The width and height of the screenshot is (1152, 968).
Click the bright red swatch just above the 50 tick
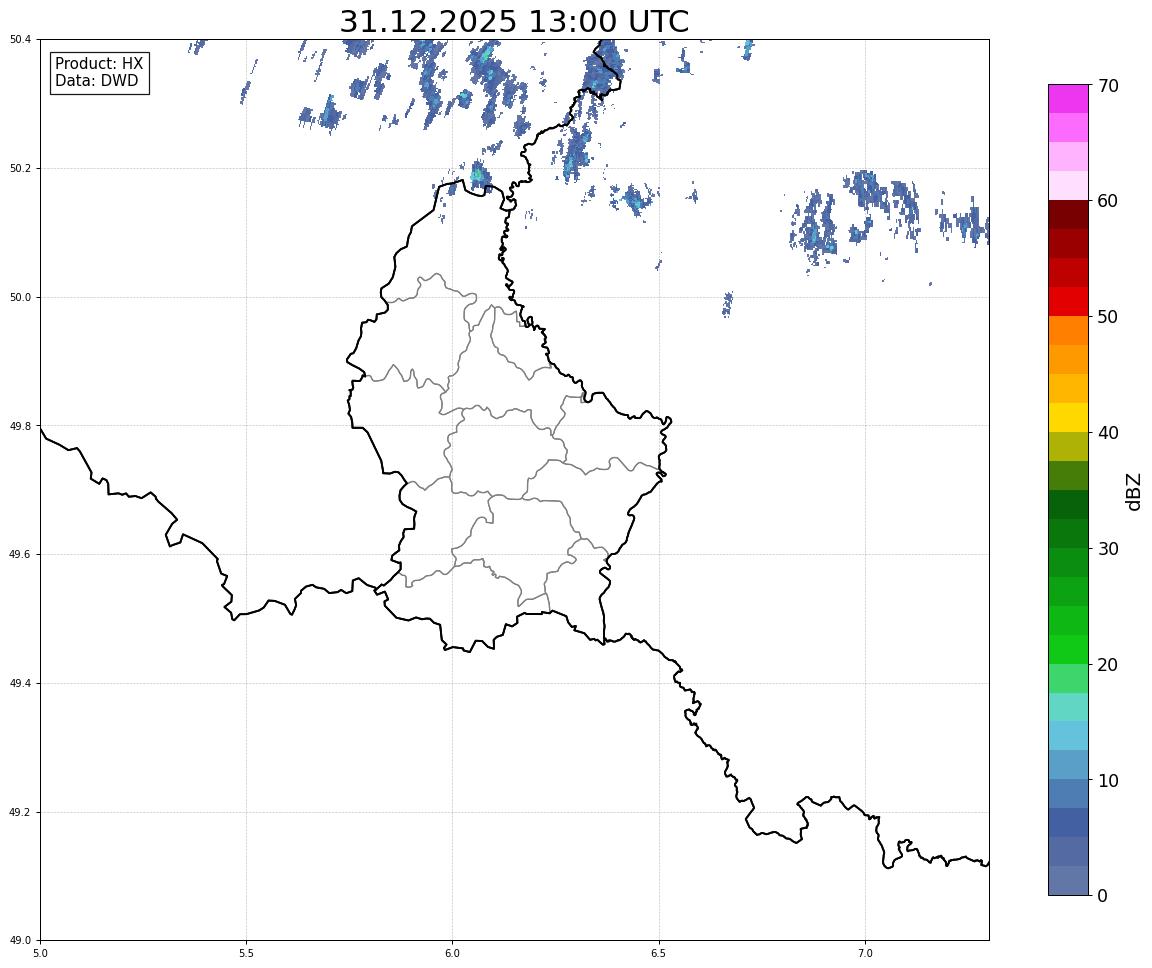click(x=1068, y=301)
